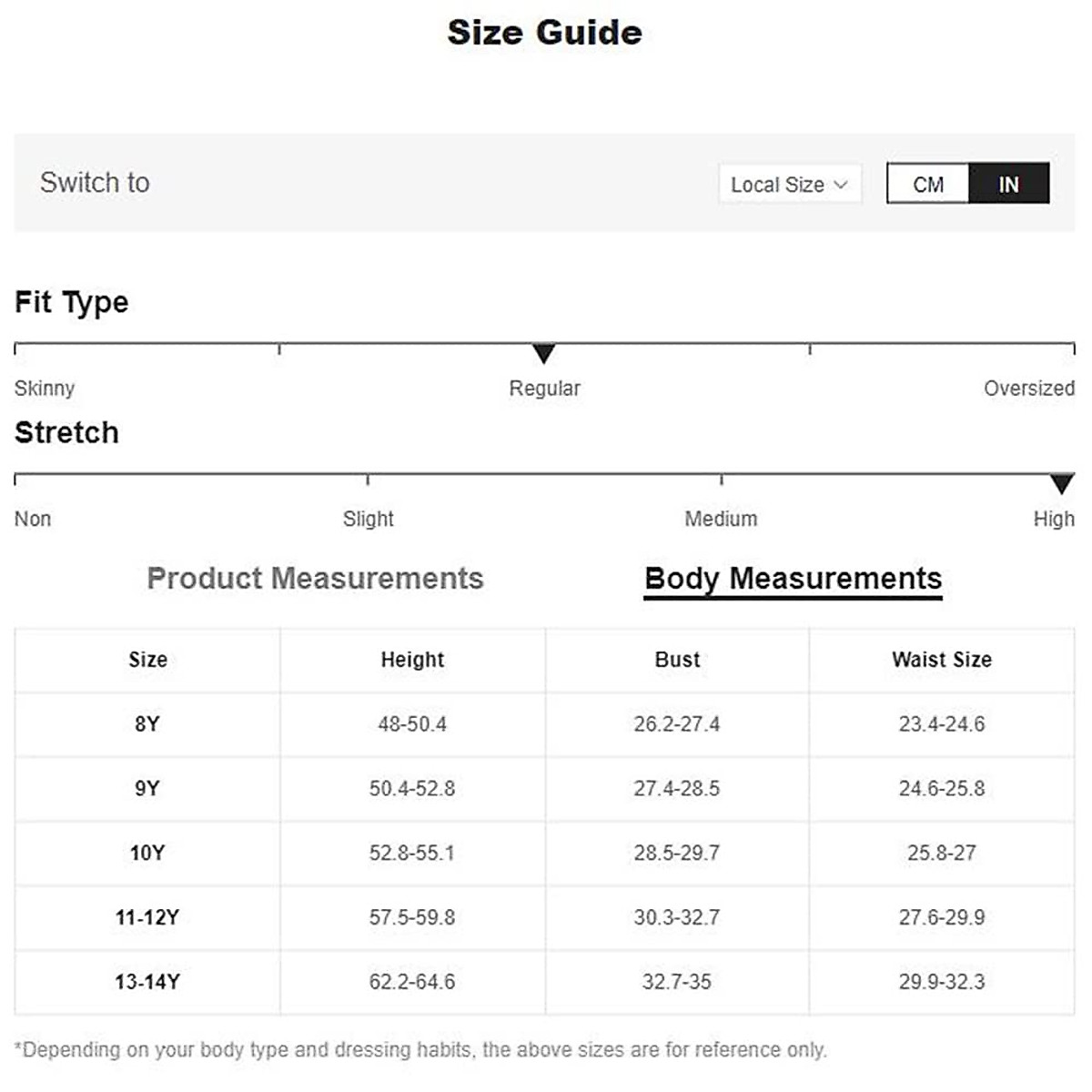Screen dimensions: 1092x1092
Task: Select the Body Measurements tab
Action: coord(793,579)
